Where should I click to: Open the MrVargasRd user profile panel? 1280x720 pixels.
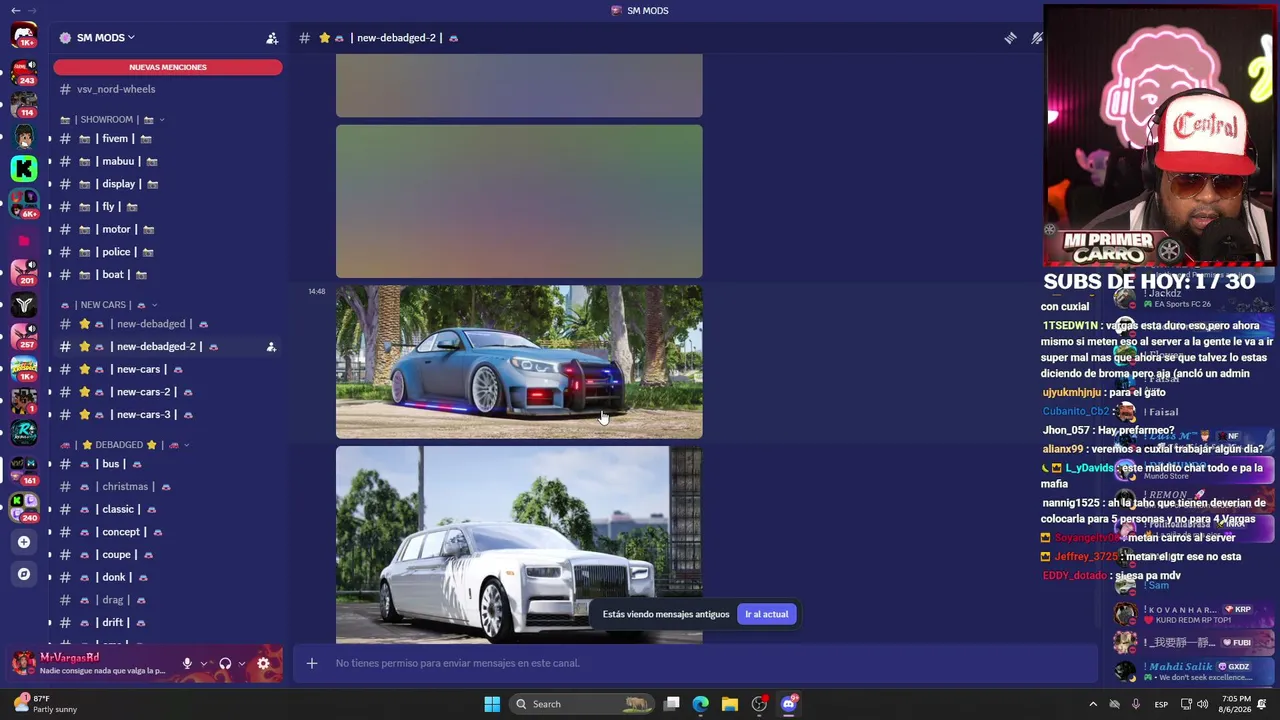[88, 663]
